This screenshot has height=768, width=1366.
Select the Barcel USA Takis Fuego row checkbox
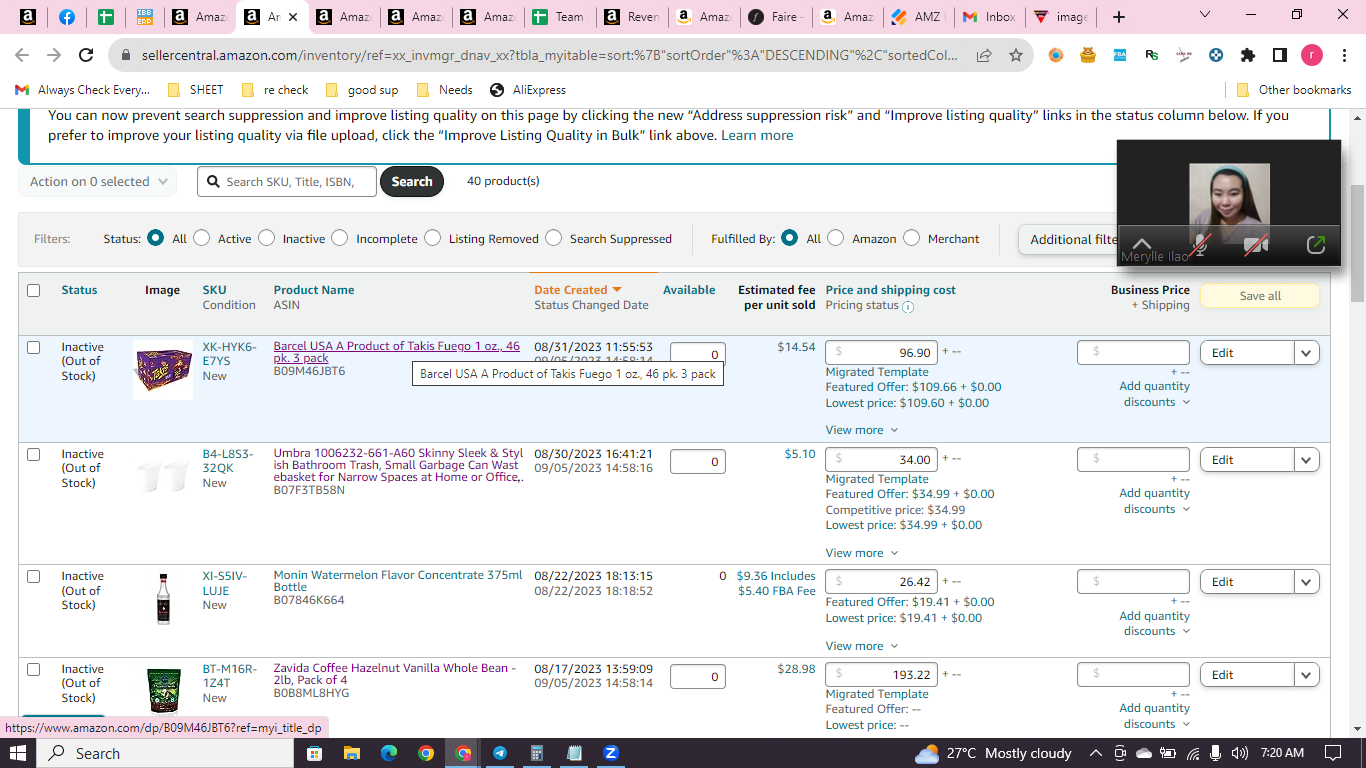(33, 347)
